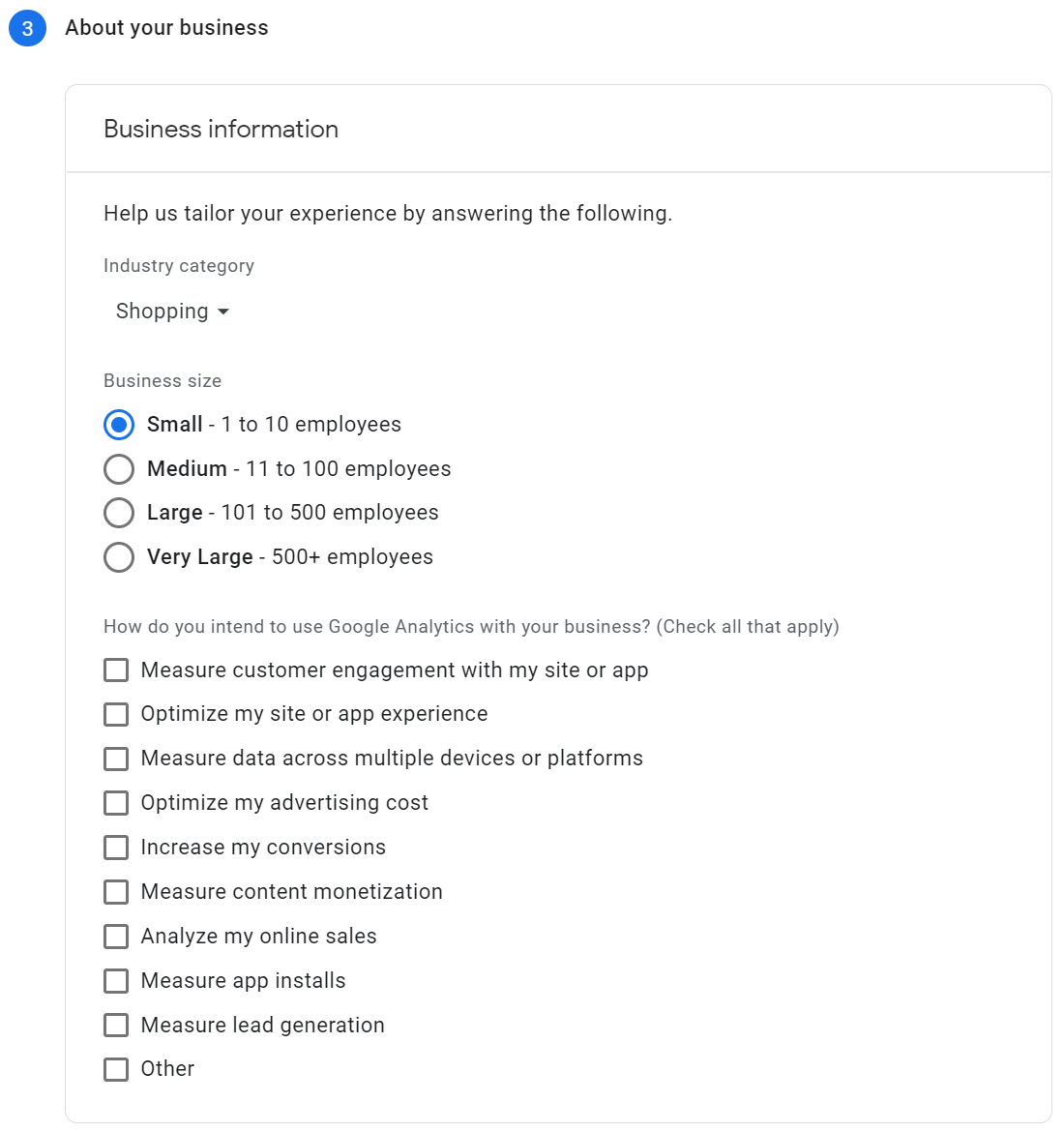
Task: Click the Very Large label text
Action: point(200,557)
